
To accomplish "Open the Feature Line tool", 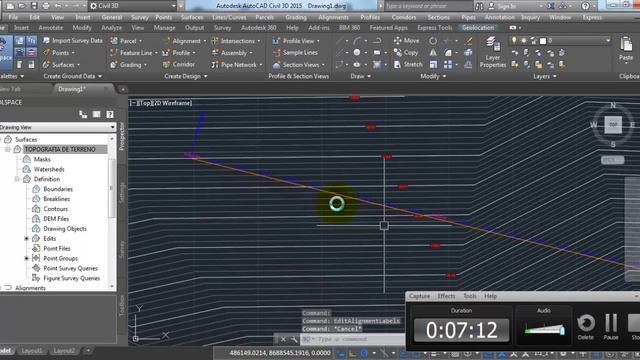I will point(133,53).
